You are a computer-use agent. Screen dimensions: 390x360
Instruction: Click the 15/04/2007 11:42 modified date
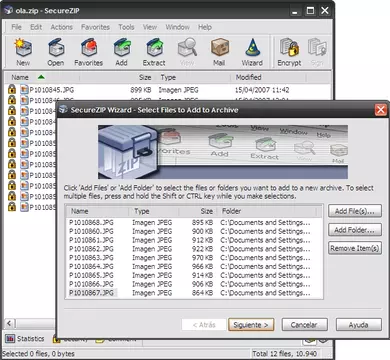pos(262,90)
